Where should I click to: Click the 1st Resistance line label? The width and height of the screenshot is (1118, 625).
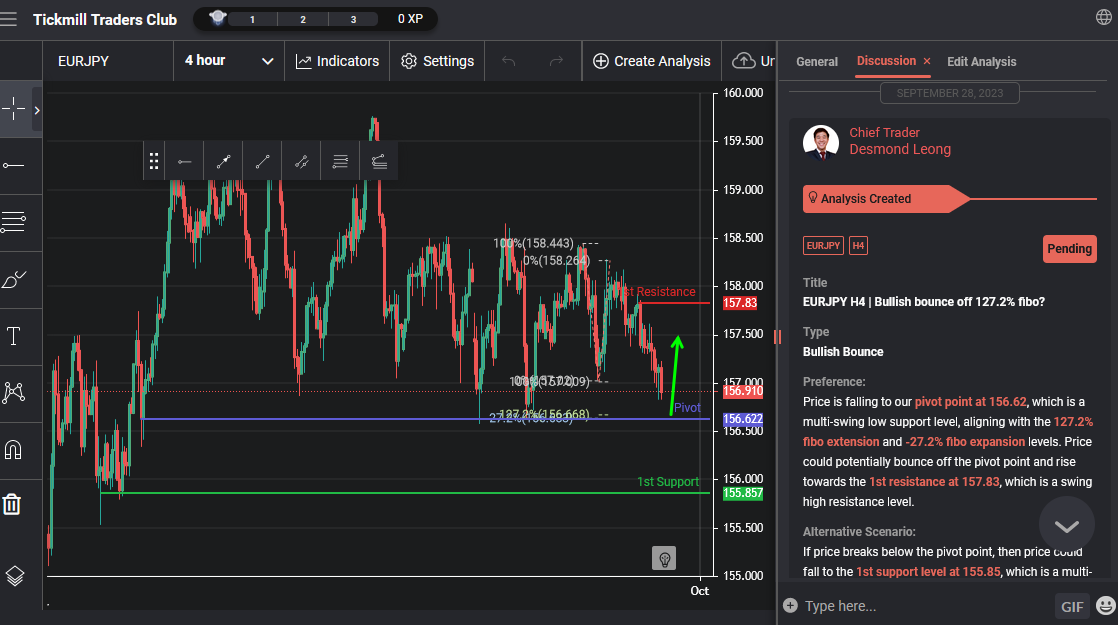point(655,291)
